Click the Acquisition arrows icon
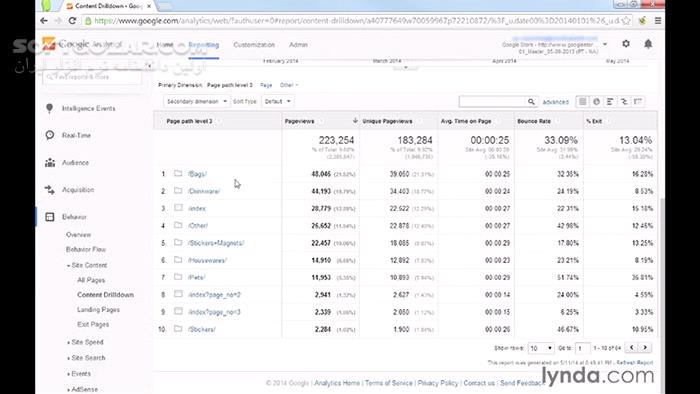The width and height of the screenshot is (700, 394). (x=50, y=190)
